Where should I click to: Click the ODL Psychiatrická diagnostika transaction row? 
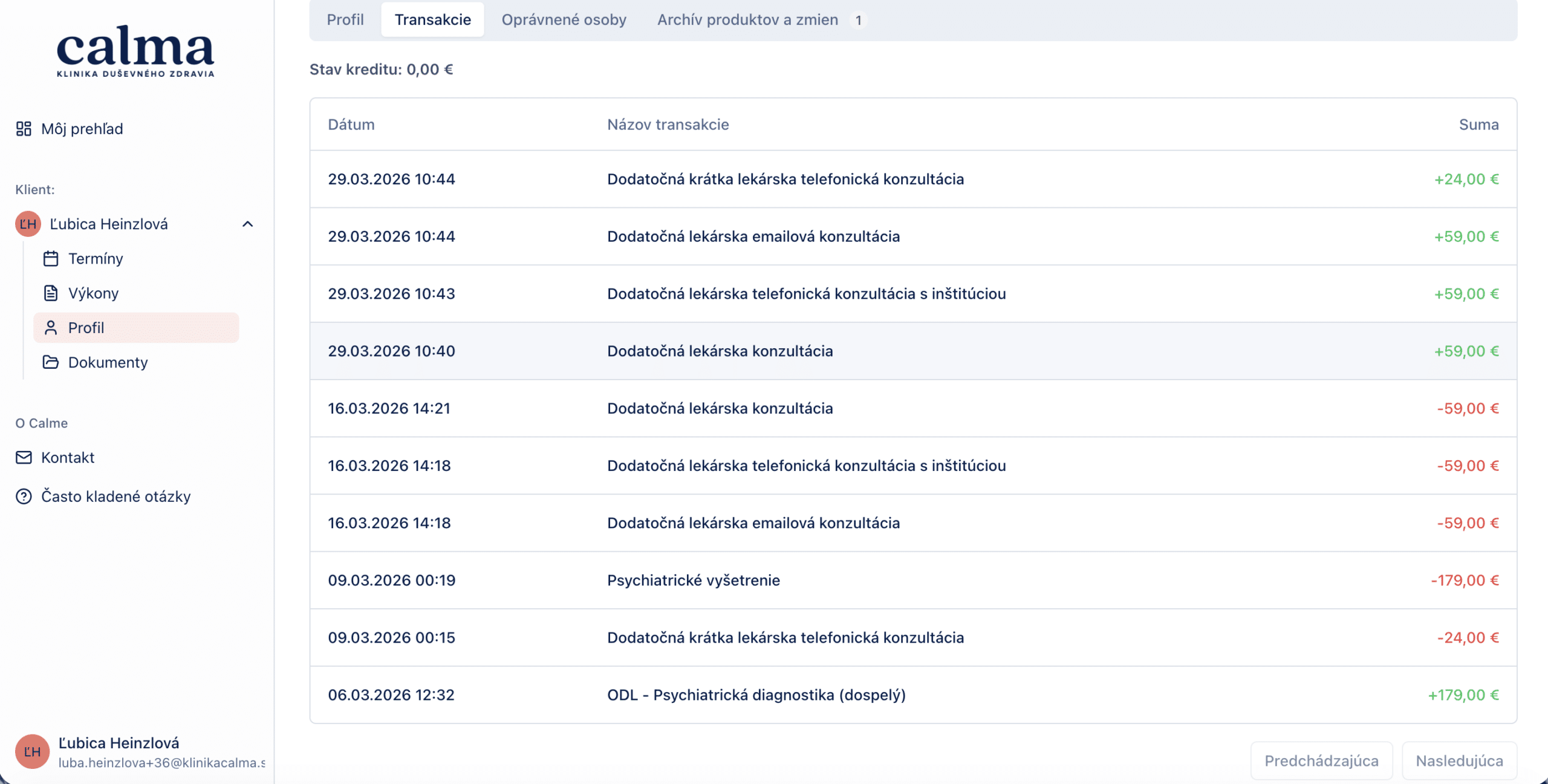[x=756, y=695]
